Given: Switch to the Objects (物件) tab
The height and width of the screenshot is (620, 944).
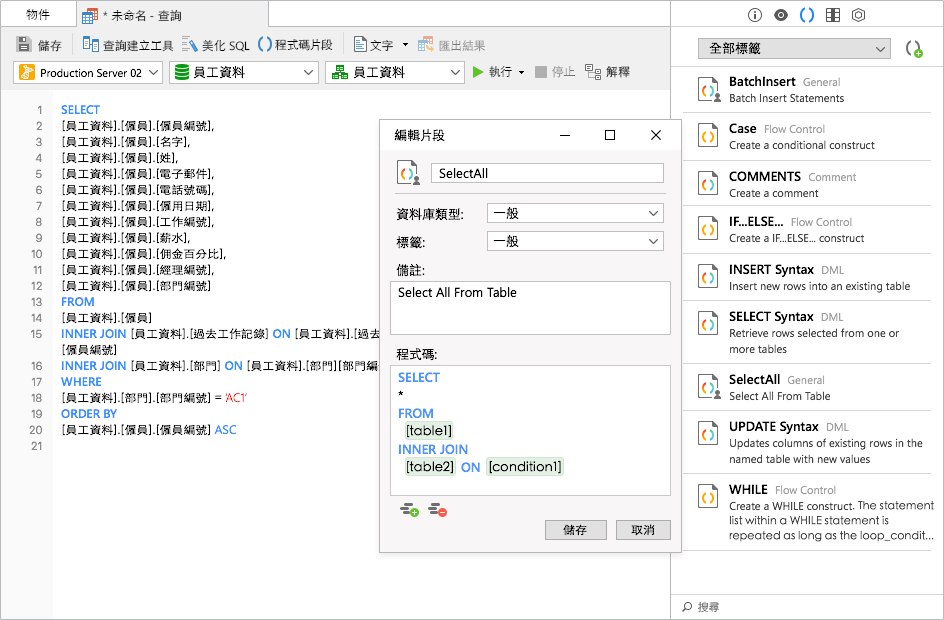Looking at the screenshot, I should [x=38, y=14].
